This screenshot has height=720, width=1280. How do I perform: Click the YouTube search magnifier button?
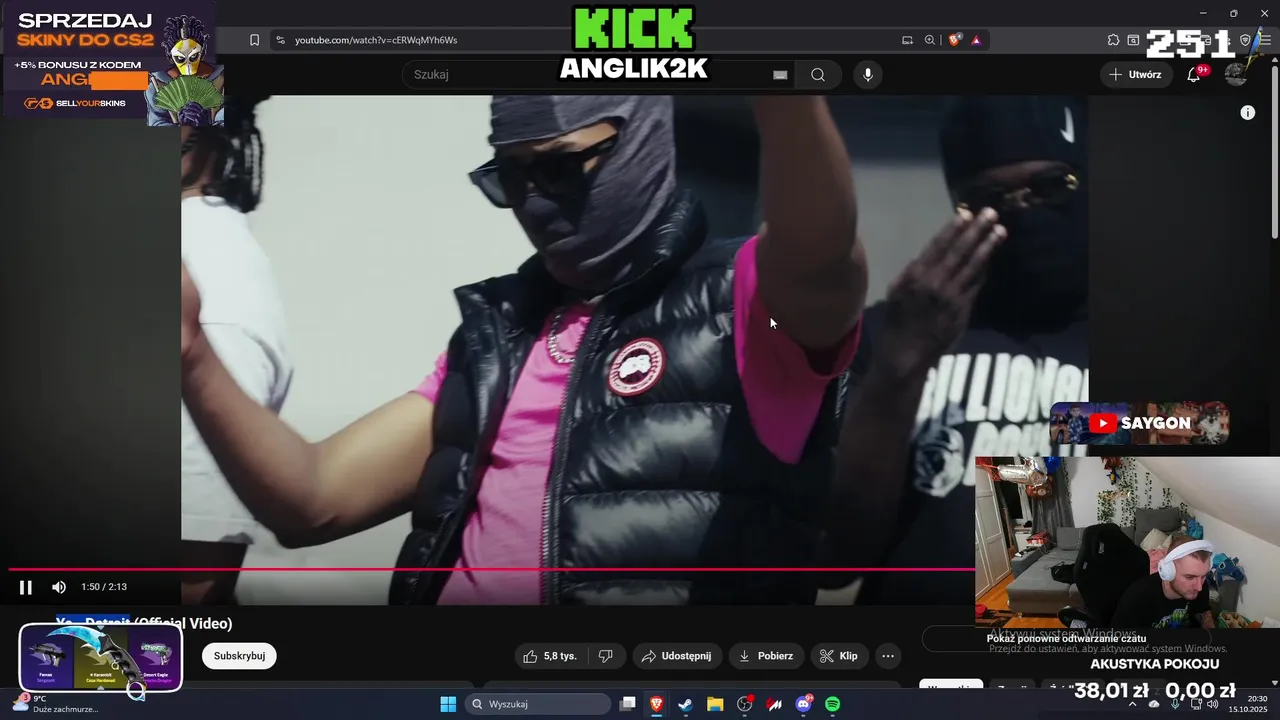[x=818, y=75]
